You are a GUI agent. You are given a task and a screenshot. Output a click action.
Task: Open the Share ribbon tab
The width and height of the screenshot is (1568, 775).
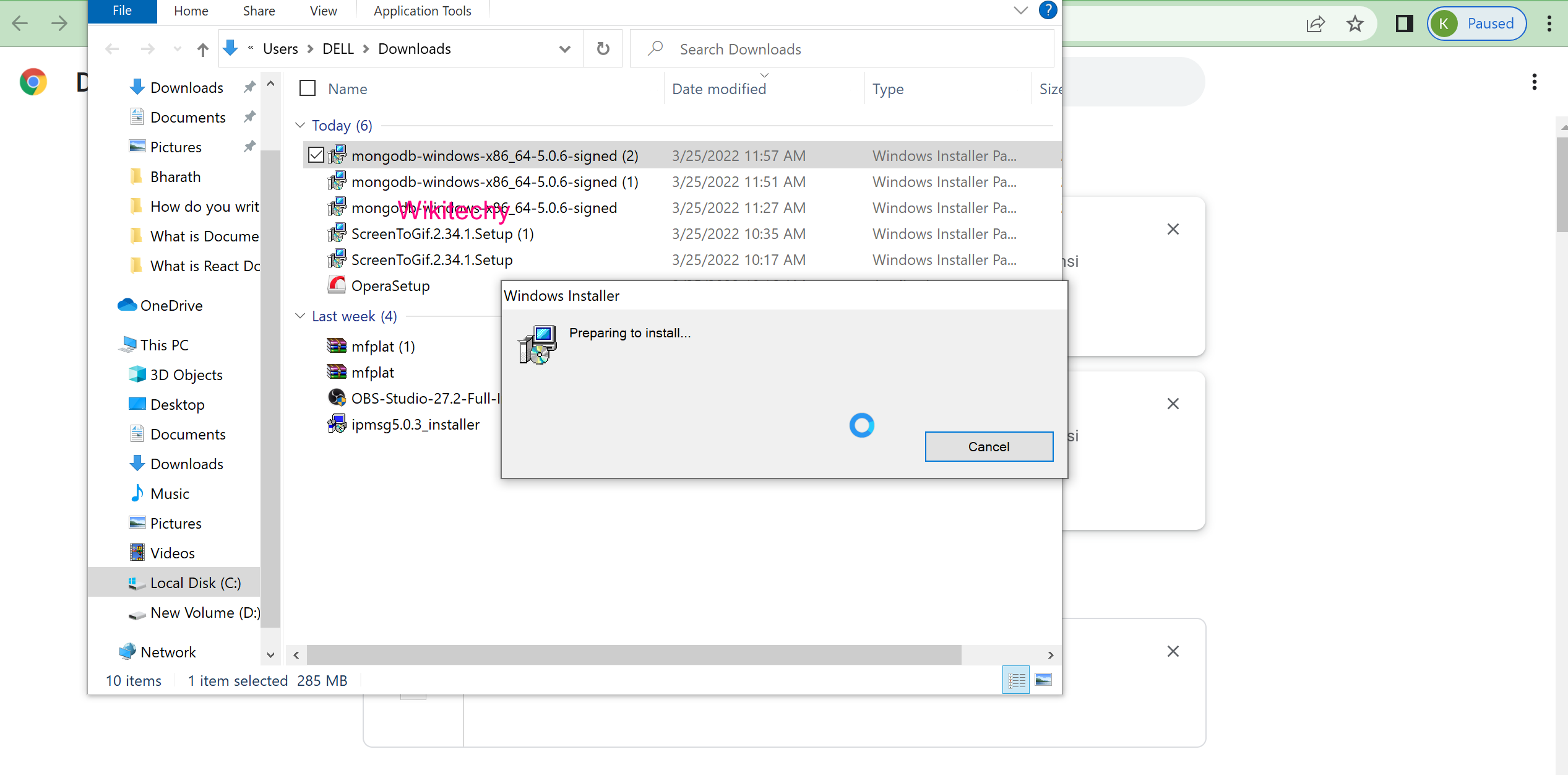[x=259, y=11]
